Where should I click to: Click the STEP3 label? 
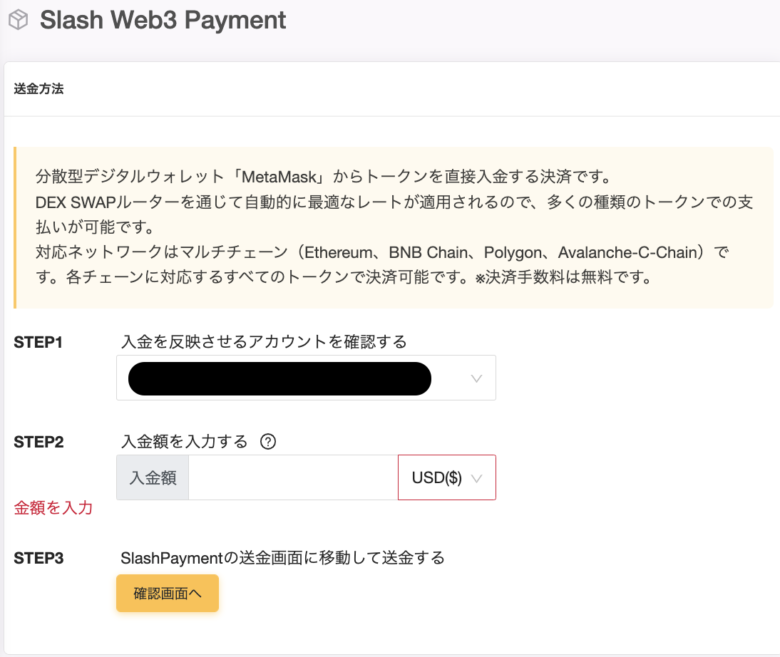39,558
